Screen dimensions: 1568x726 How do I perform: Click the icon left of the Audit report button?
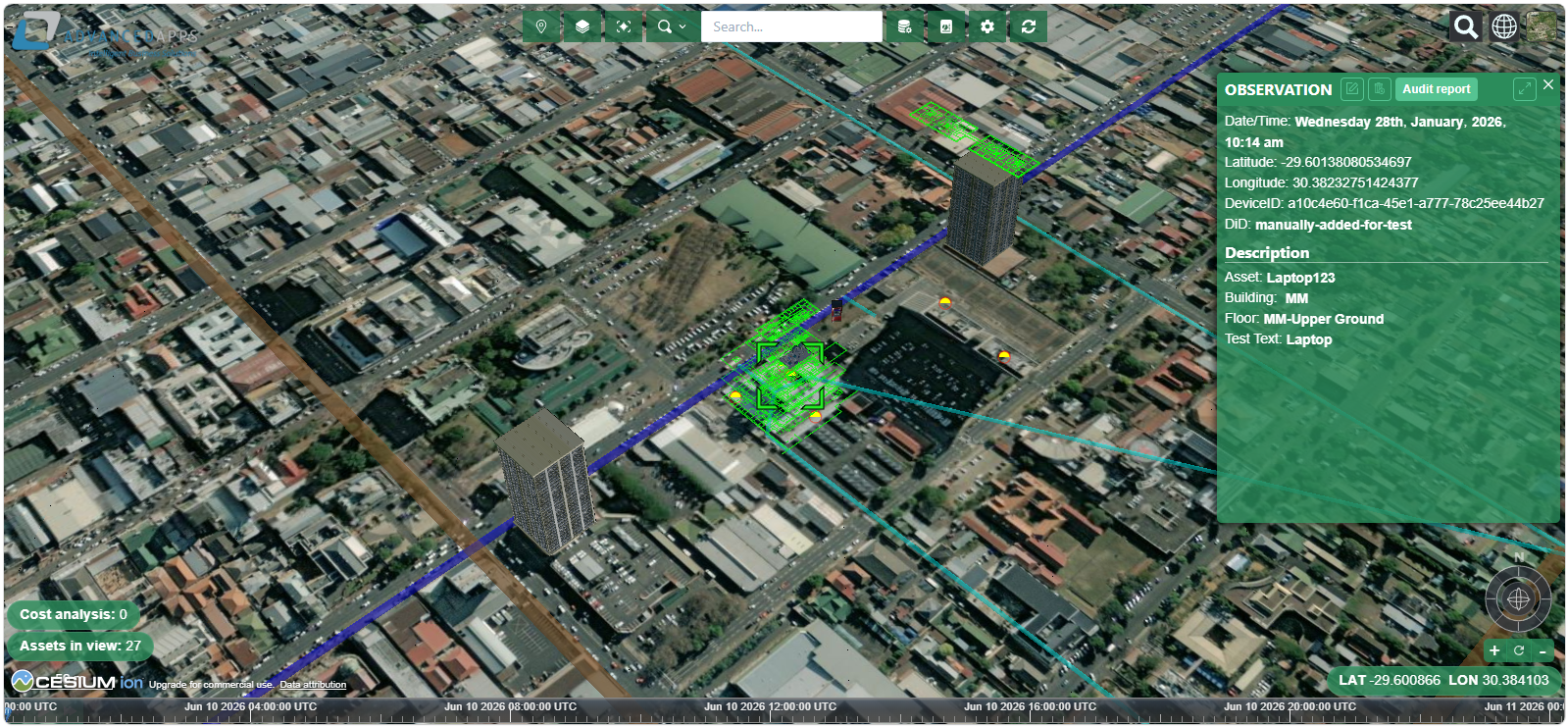[x=1380, y=89]
